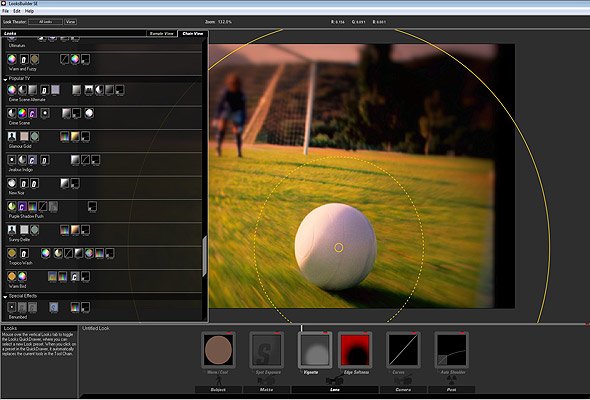Click the green circle icon in Purple Shadow Push
This screenshot has width=590, height=400.
pyautogui.click(x=12, y=206)
